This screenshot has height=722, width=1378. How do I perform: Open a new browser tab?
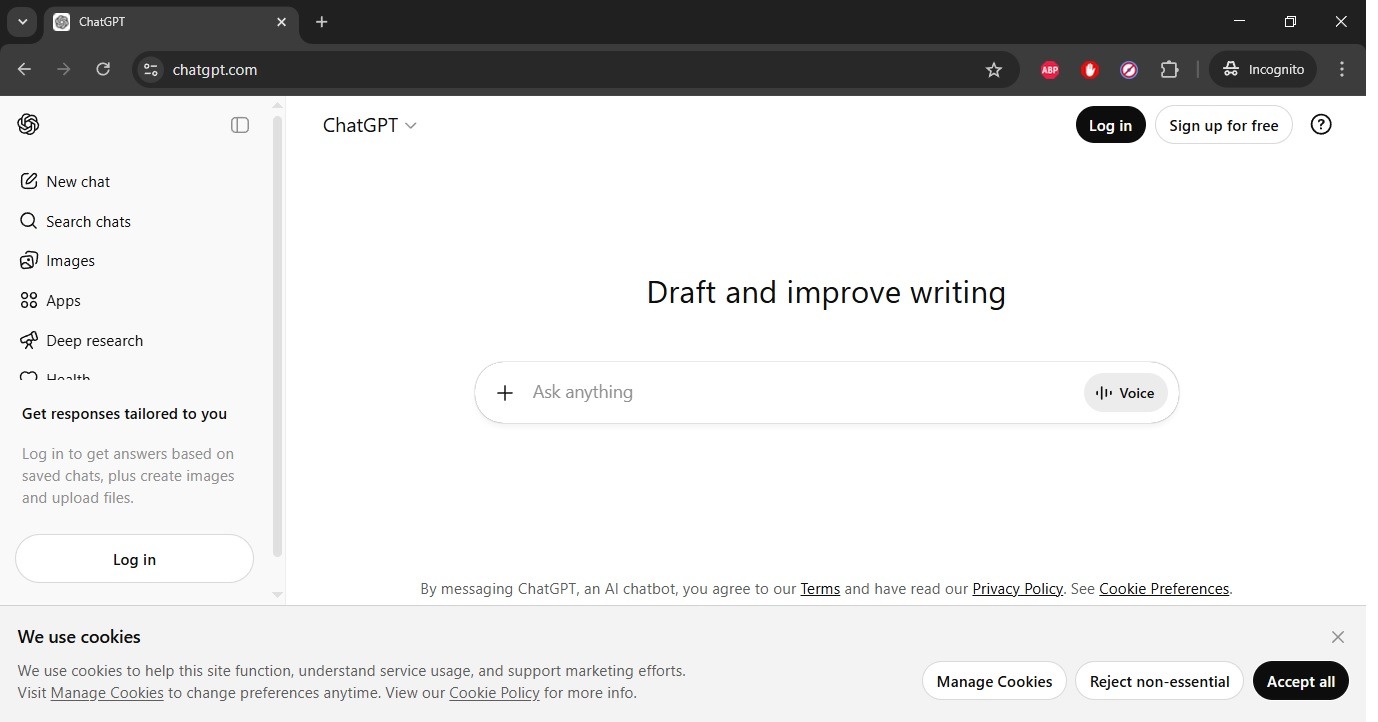321,22
